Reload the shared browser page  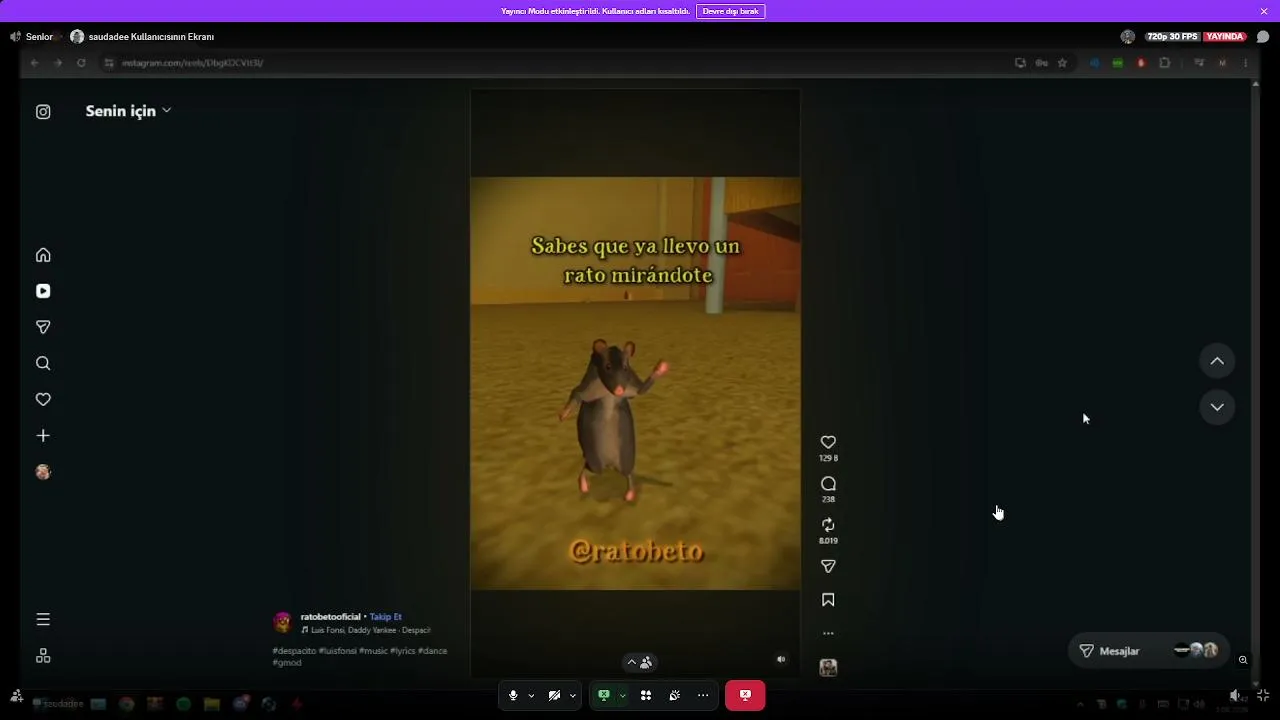(x=81, y=63)
